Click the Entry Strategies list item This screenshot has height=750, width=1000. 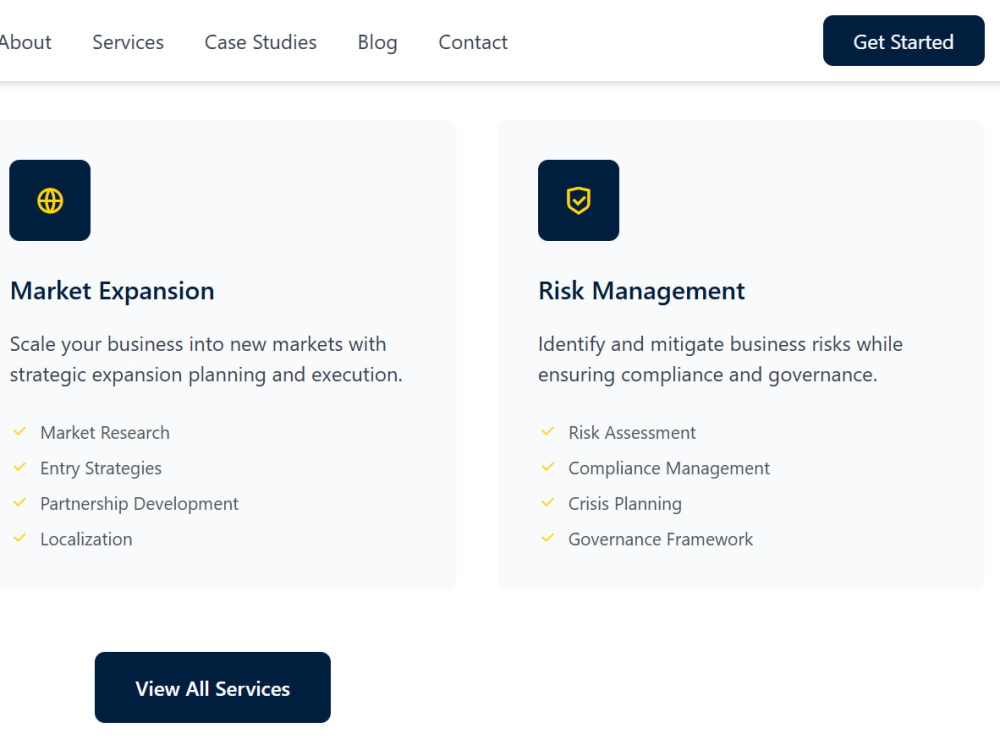(x=101, y=468)
